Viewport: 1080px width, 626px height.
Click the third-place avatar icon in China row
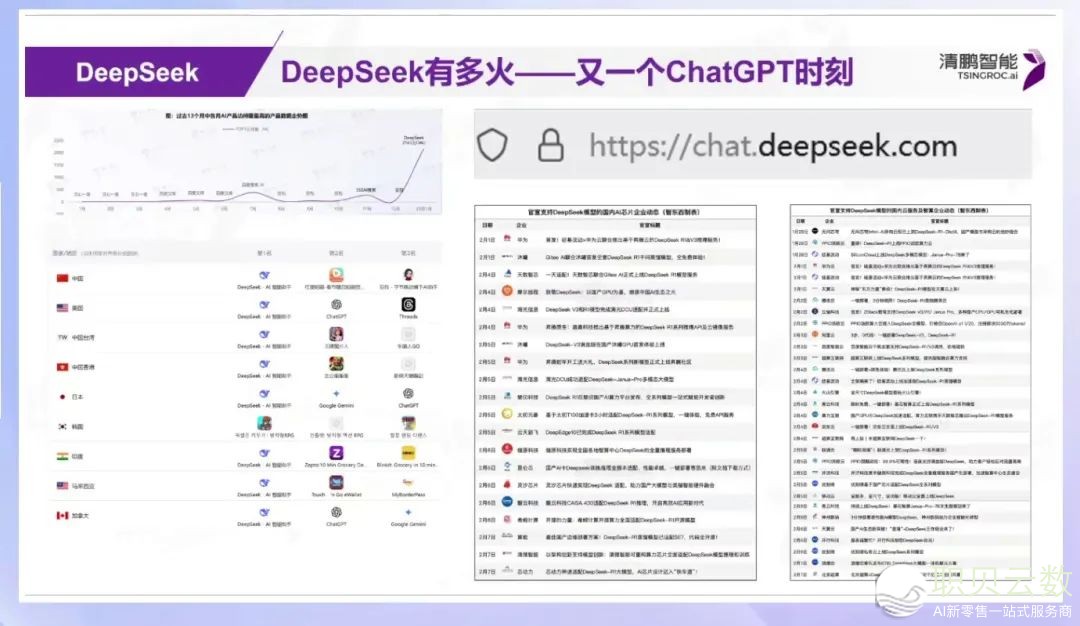coord(408,275)
